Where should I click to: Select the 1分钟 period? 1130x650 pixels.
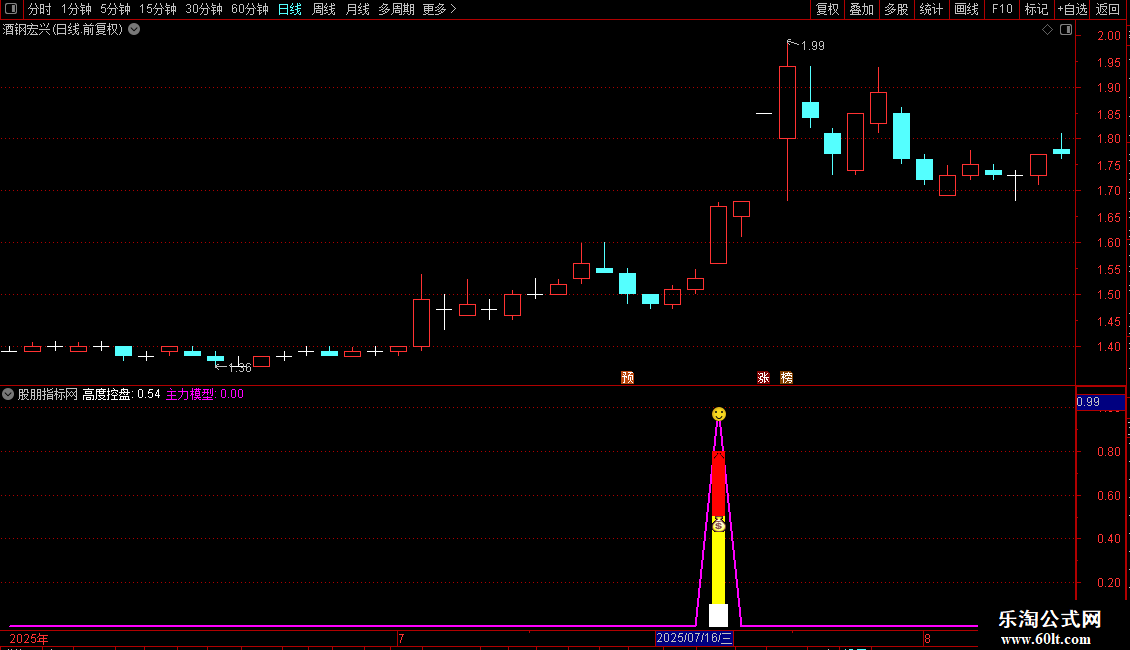click(x=76, y=9)
